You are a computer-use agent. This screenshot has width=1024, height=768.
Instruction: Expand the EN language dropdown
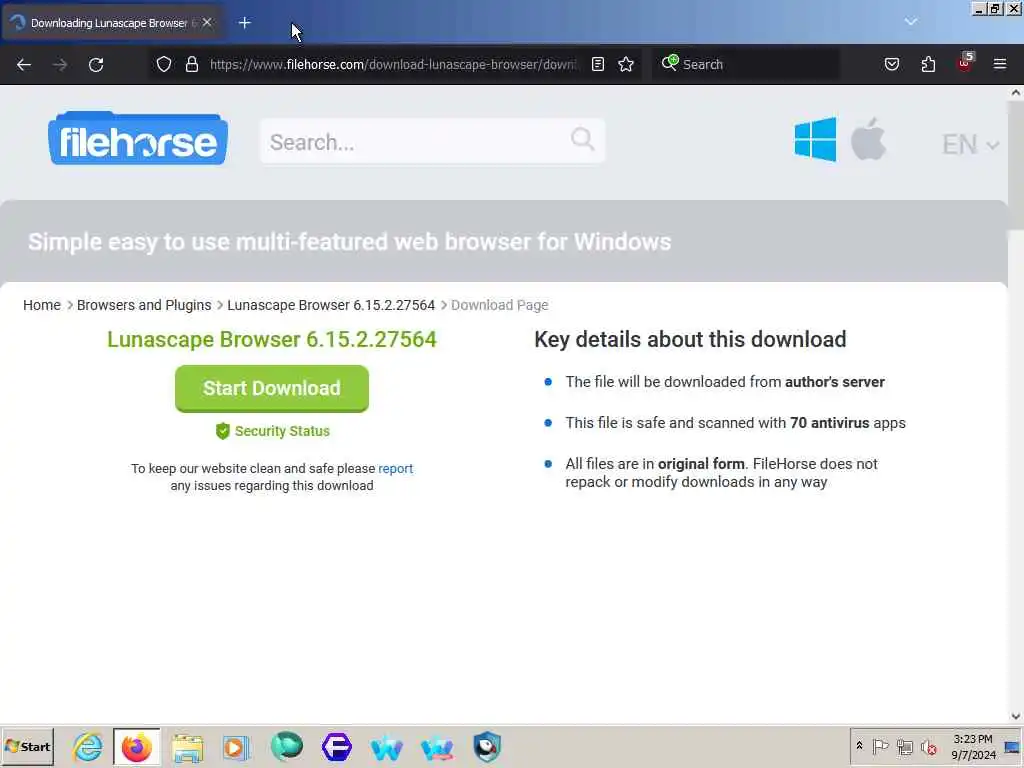(970, 144)
